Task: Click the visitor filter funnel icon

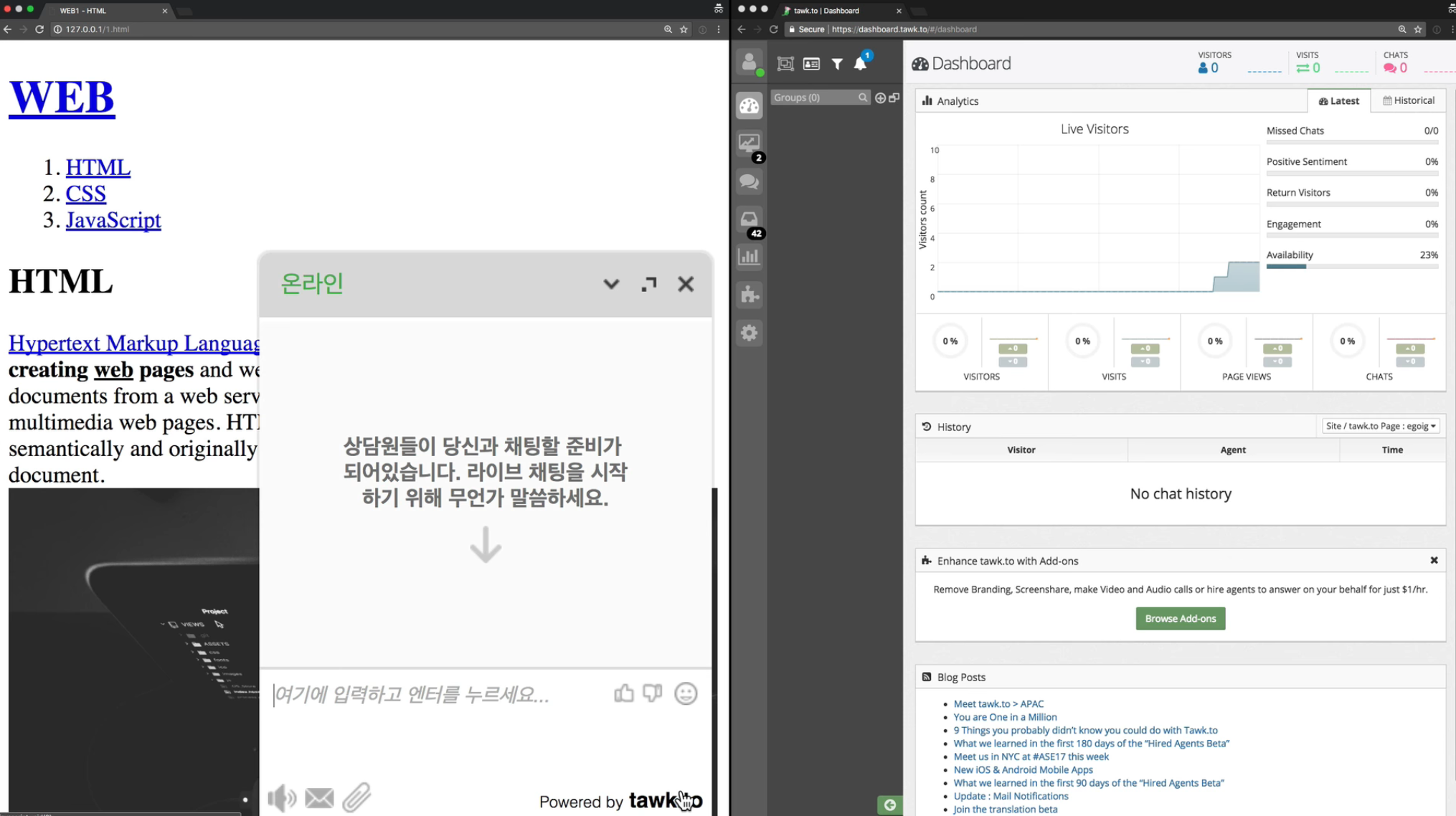Action: (837, 64)
